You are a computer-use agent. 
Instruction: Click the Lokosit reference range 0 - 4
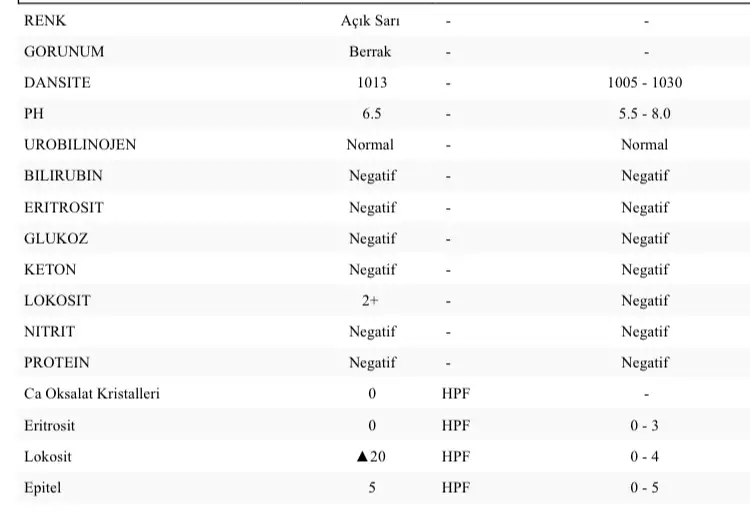[645, 457]
